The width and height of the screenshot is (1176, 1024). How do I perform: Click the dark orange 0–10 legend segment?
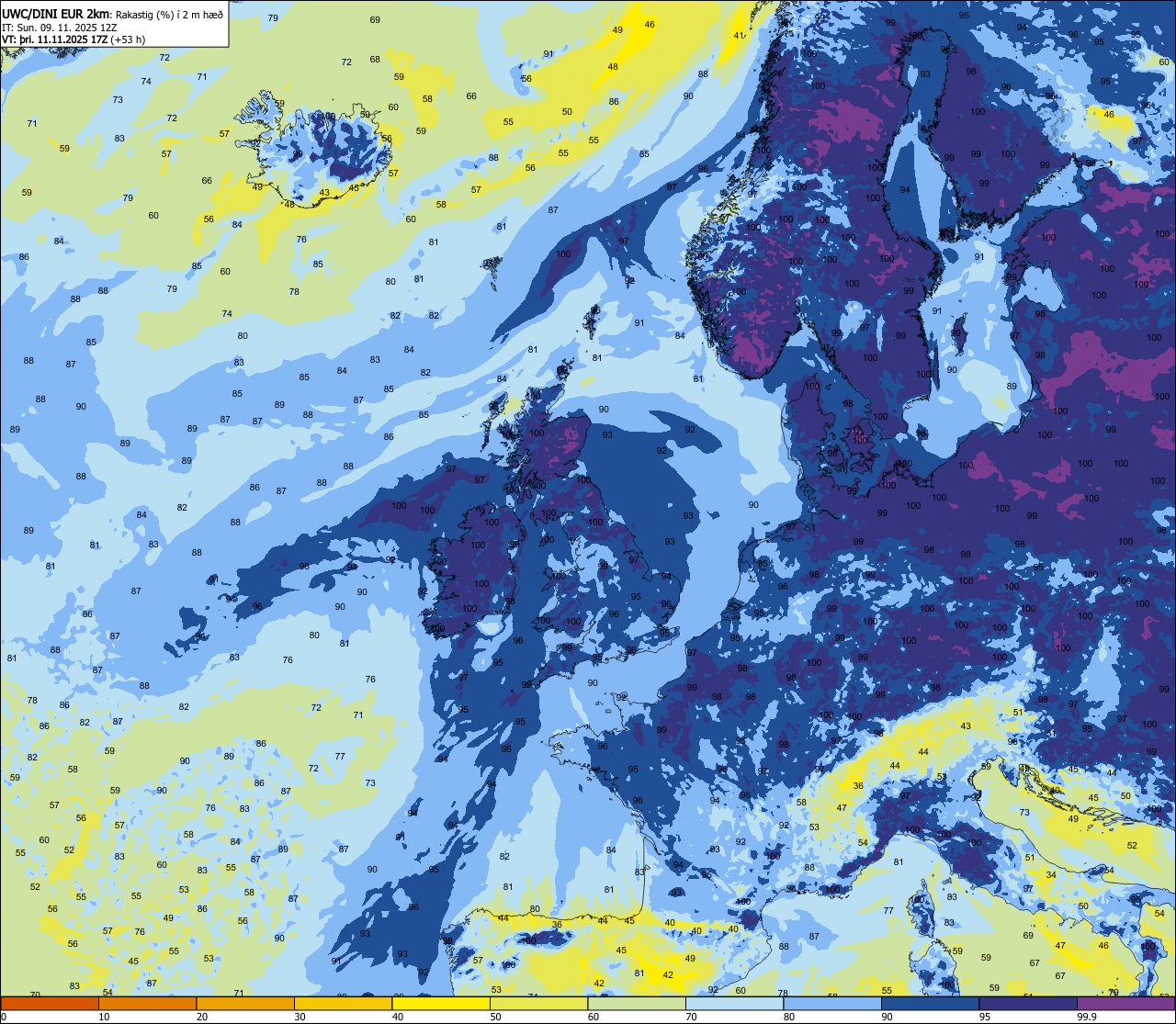50,1003
